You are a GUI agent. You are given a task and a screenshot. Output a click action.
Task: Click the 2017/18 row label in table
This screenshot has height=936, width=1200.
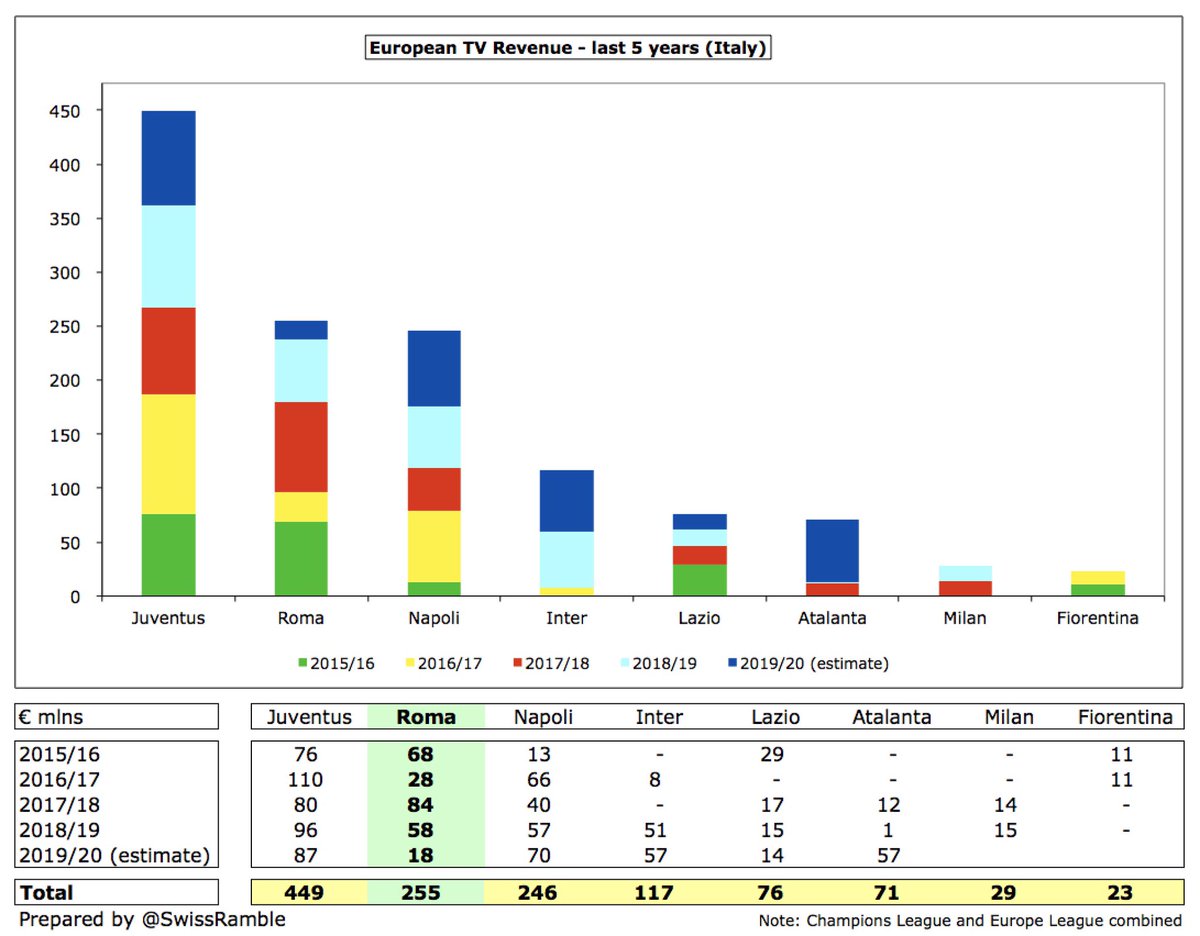pos(58,804)
